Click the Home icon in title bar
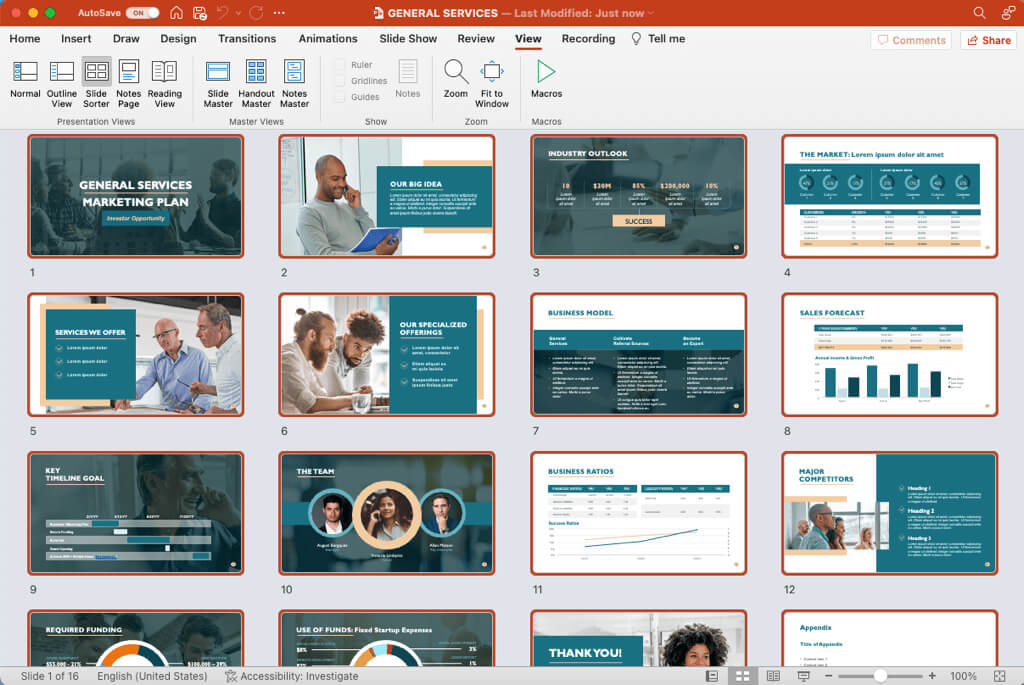The image size is (1024, 685). pyautogui.click(x=176, y=12)
